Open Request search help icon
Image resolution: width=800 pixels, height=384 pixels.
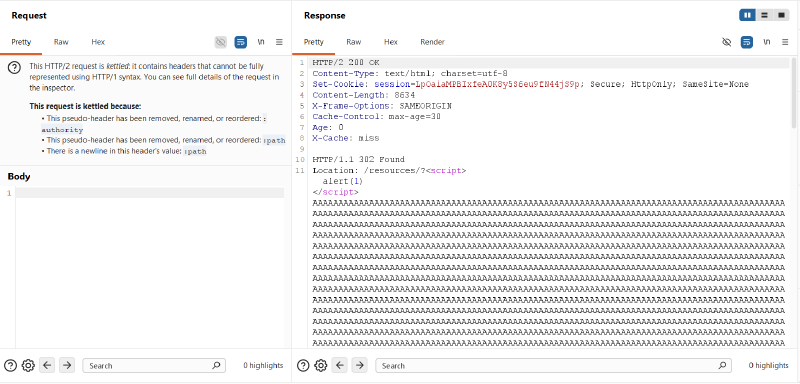pos(11,365)
